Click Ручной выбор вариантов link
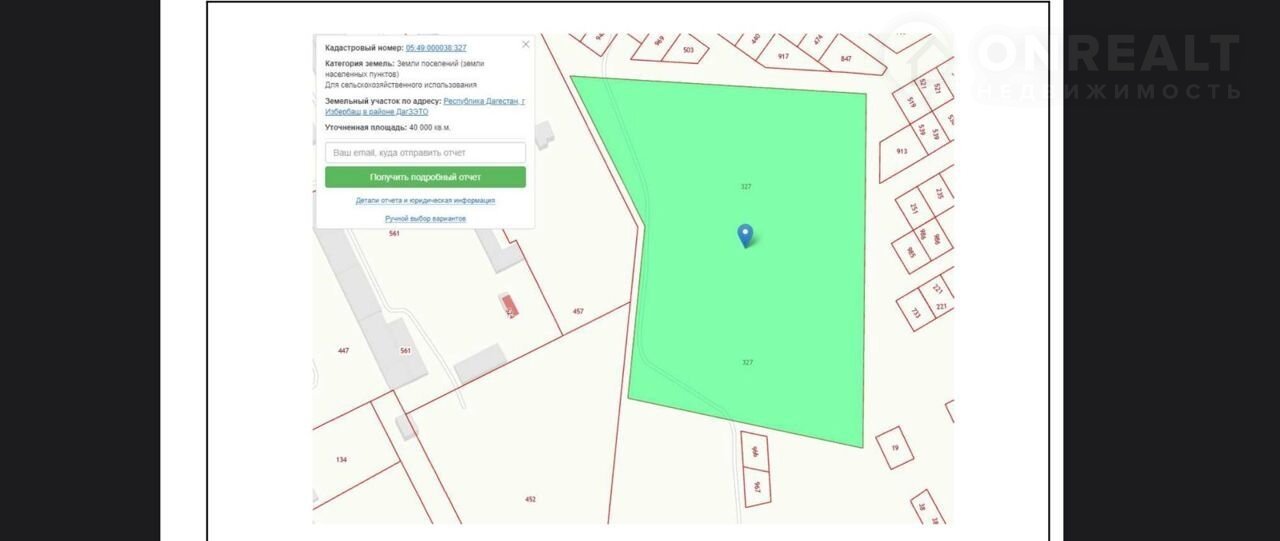1280x541 pixels. click(425, 218)
